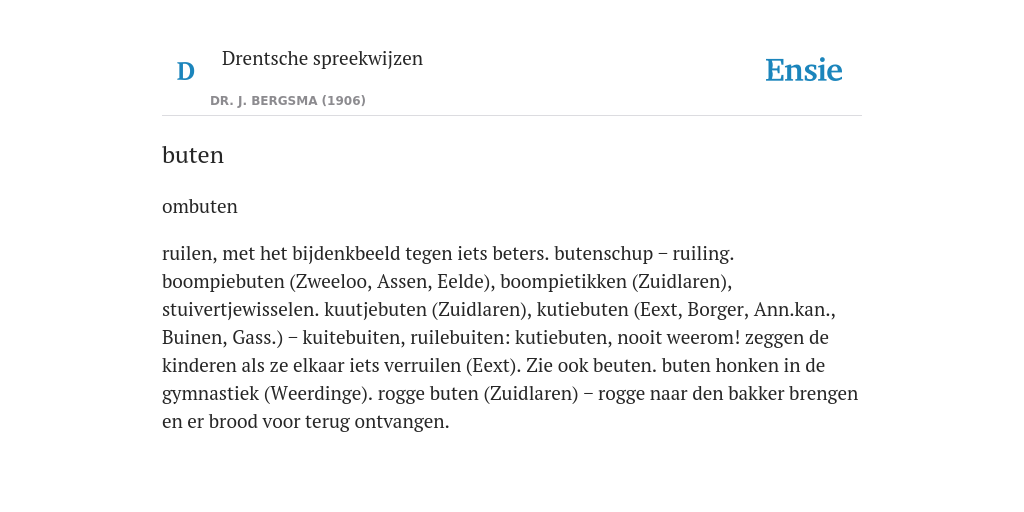Click the blue D letter icon

(185, 72)
